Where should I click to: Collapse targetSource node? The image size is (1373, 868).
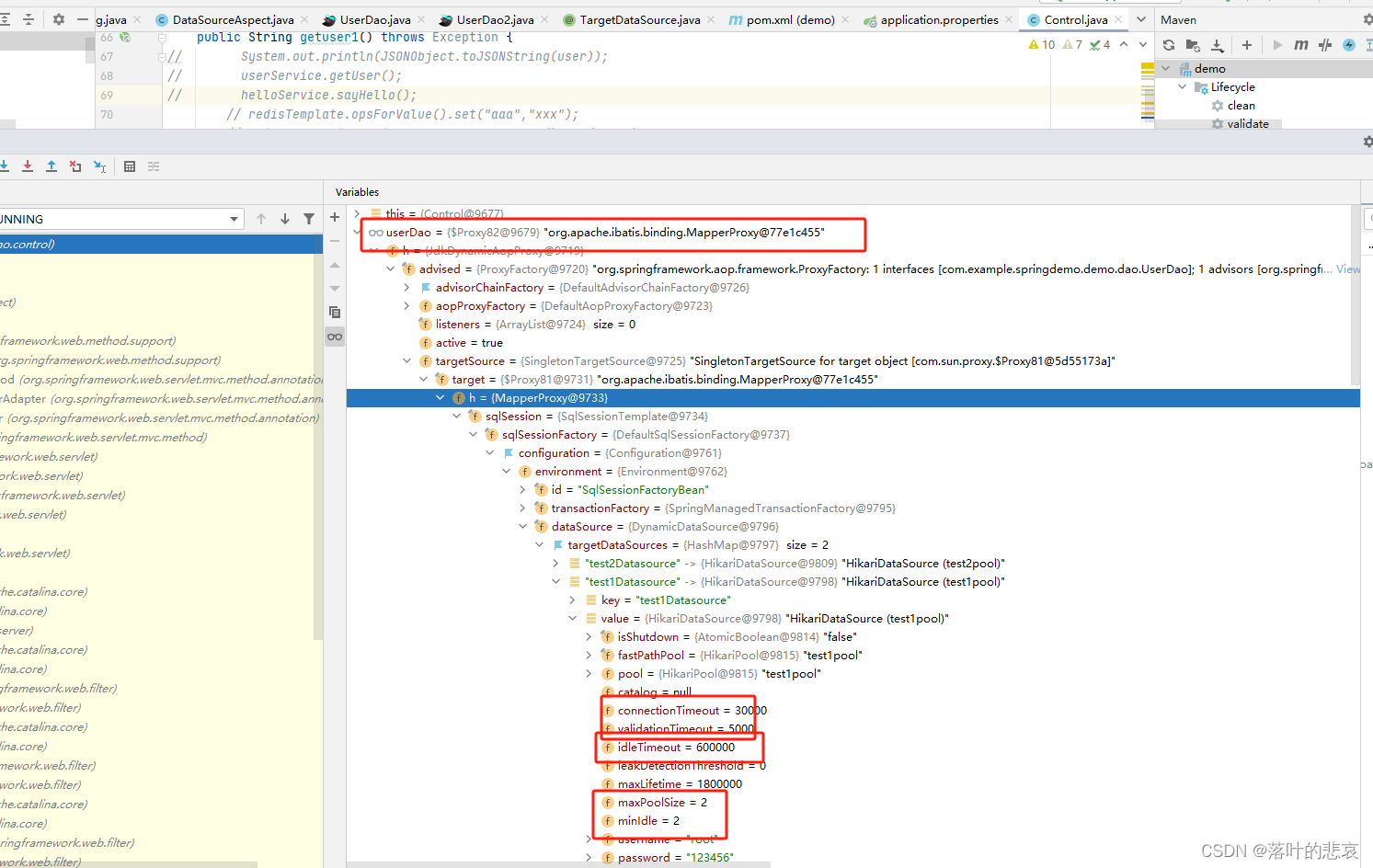coord(406,360)
